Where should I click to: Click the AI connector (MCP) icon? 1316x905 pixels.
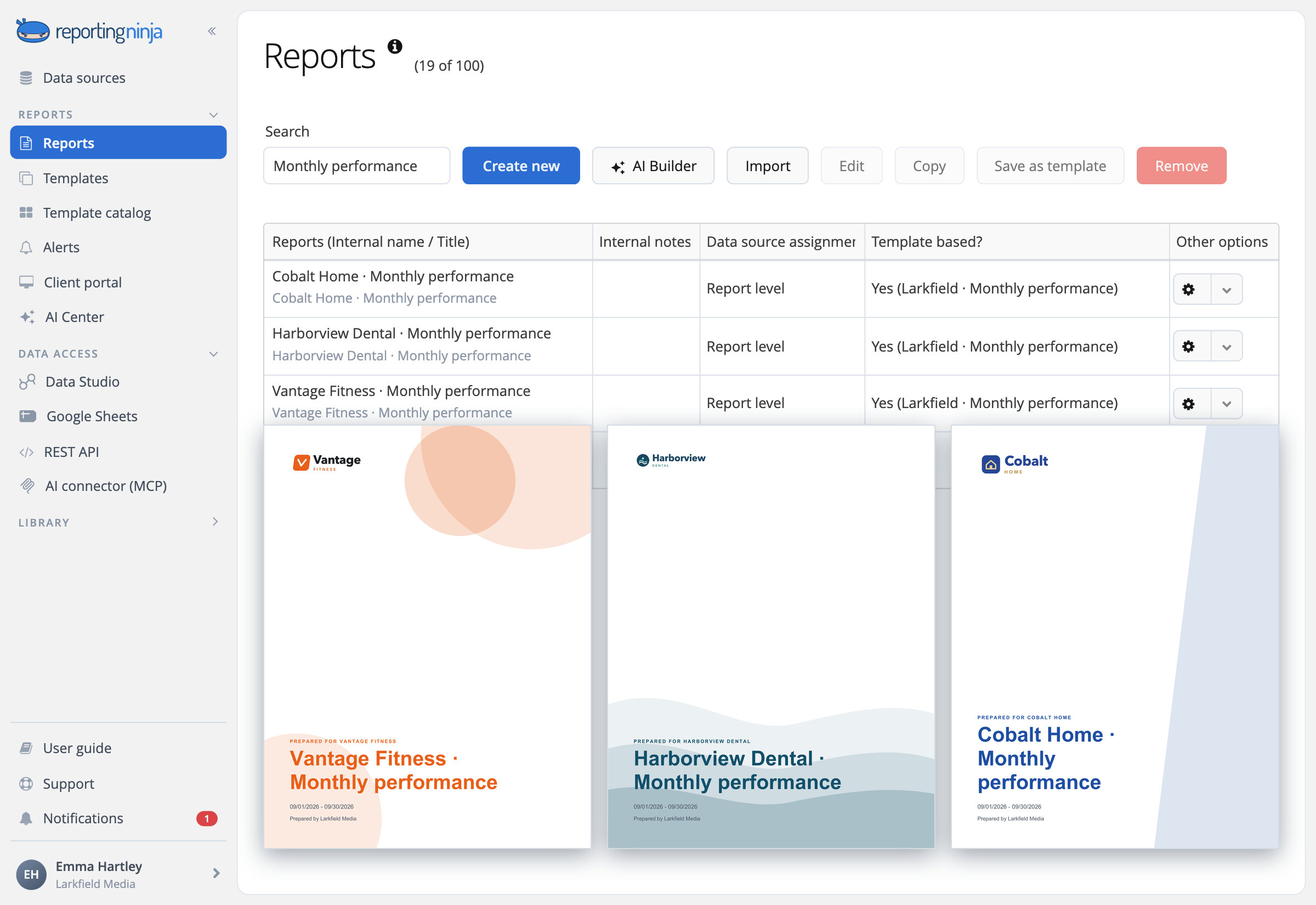click(x=27, y=486)
